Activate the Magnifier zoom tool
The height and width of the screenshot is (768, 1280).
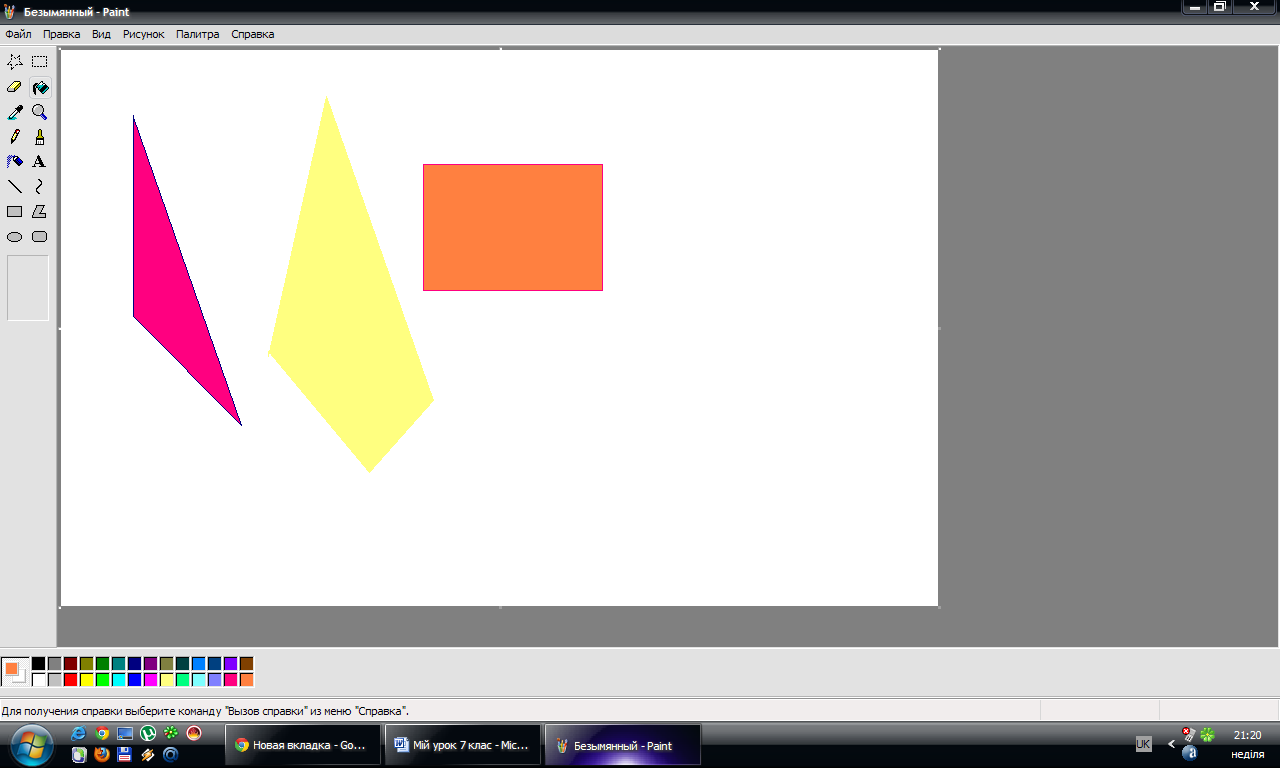[40, 112]
